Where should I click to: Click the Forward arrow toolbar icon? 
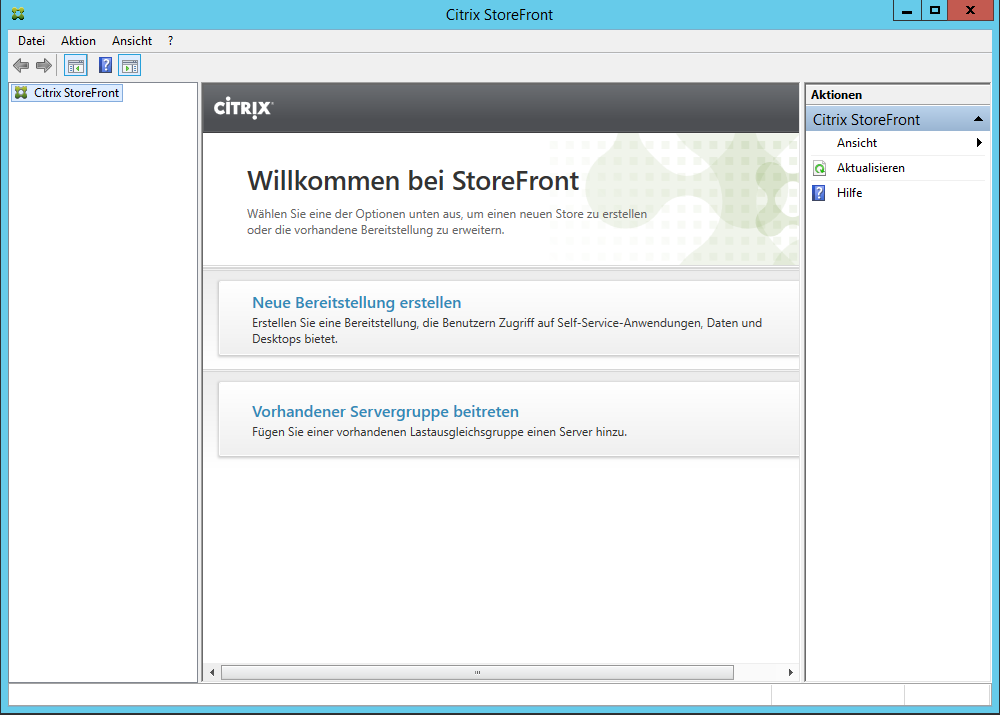44,65
